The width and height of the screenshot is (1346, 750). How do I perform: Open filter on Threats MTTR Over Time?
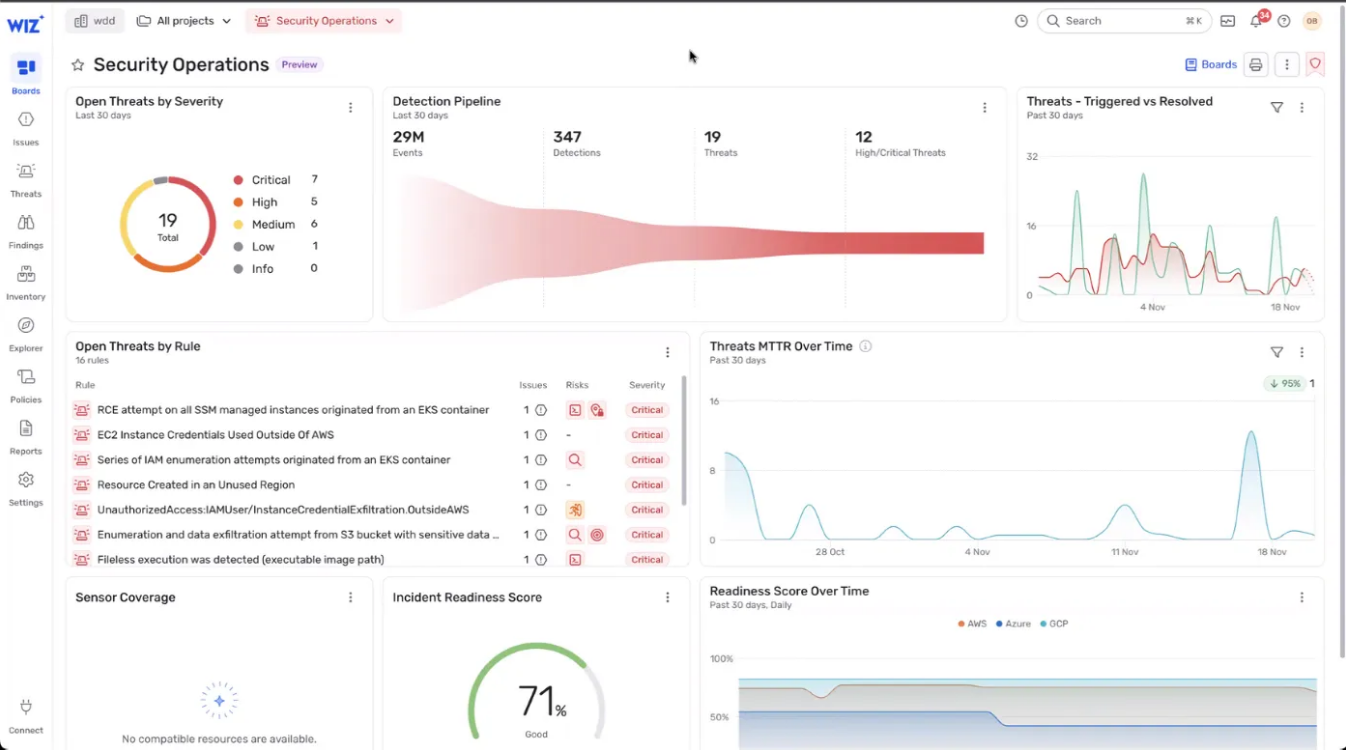[x=1276, y=352]
